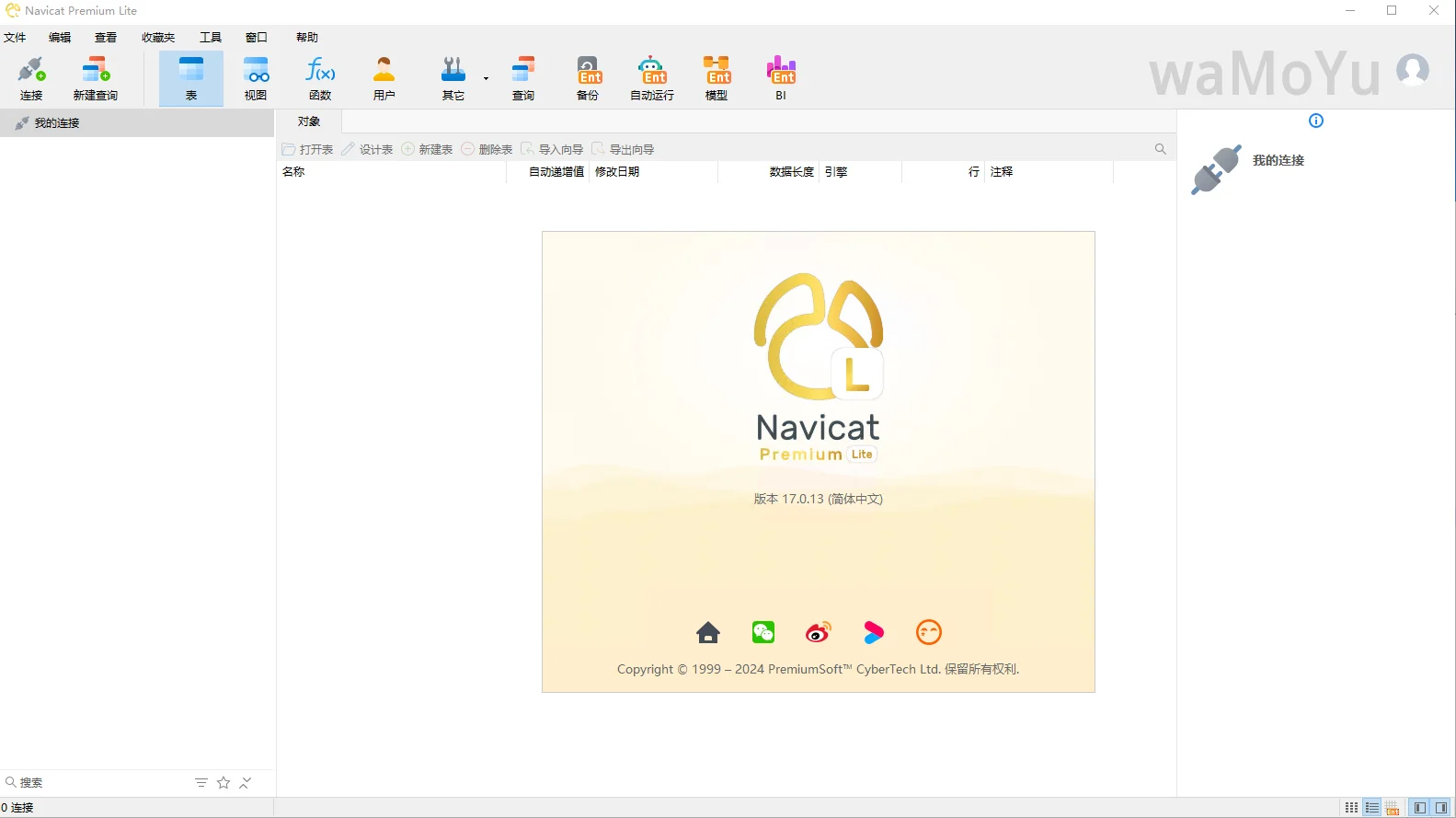Viewport: 1456px width, 818px height.
Task: Open the File (文件) menu
Action: pos(15,38)
